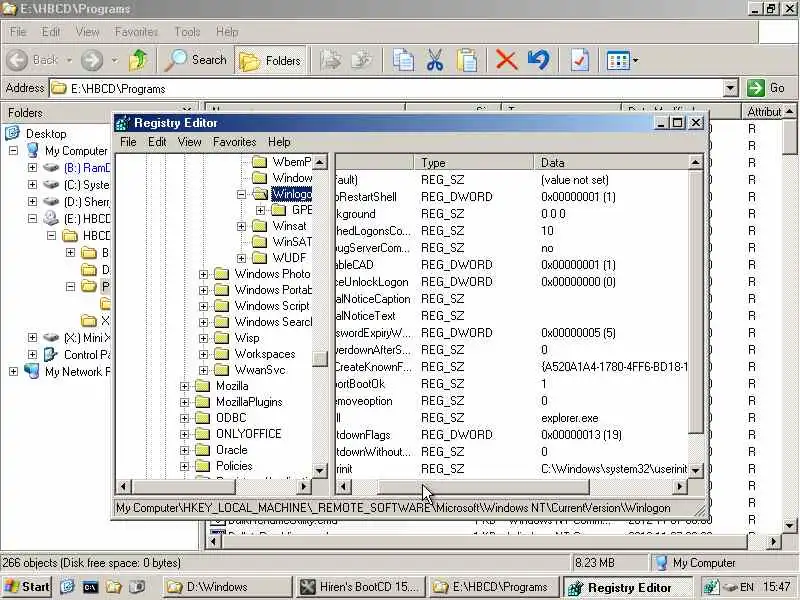Click the blue Undo arrow icon
This screenshot has height=600, width=800.
(x=539, y=60)
